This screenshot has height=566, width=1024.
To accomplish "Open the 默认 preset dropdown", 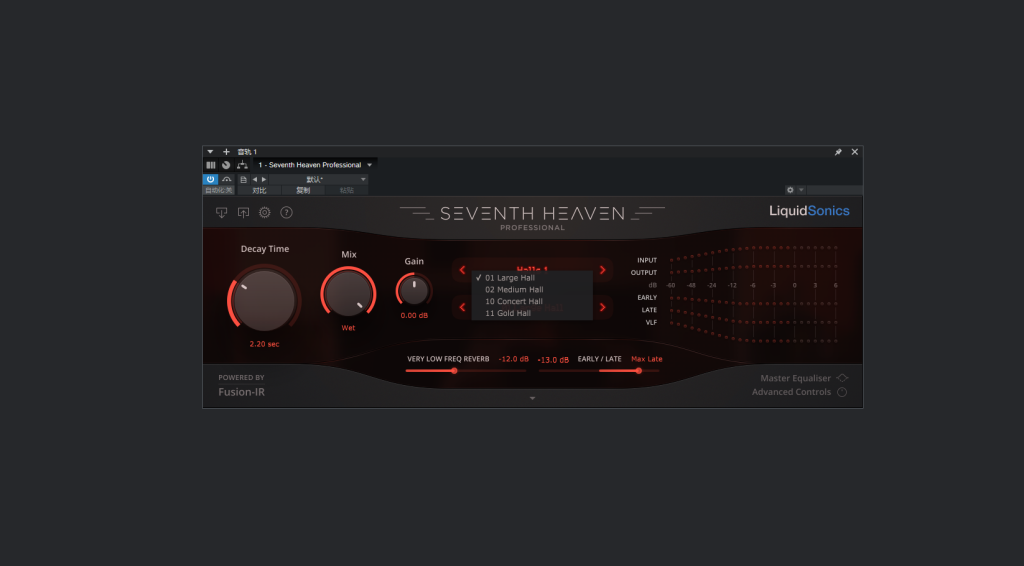I will 319,180.
